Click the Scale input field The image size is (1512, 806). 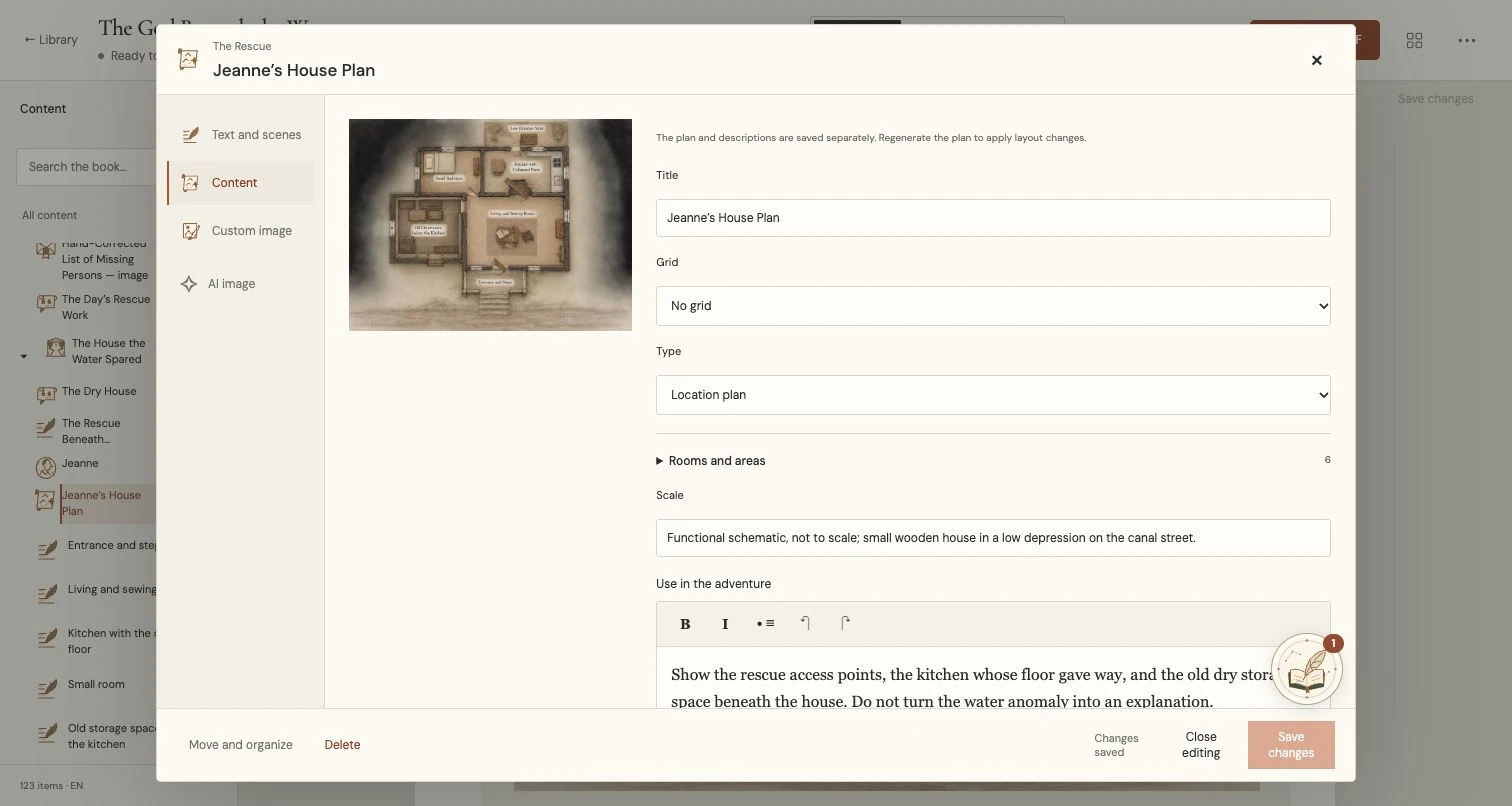click(993, 538)
